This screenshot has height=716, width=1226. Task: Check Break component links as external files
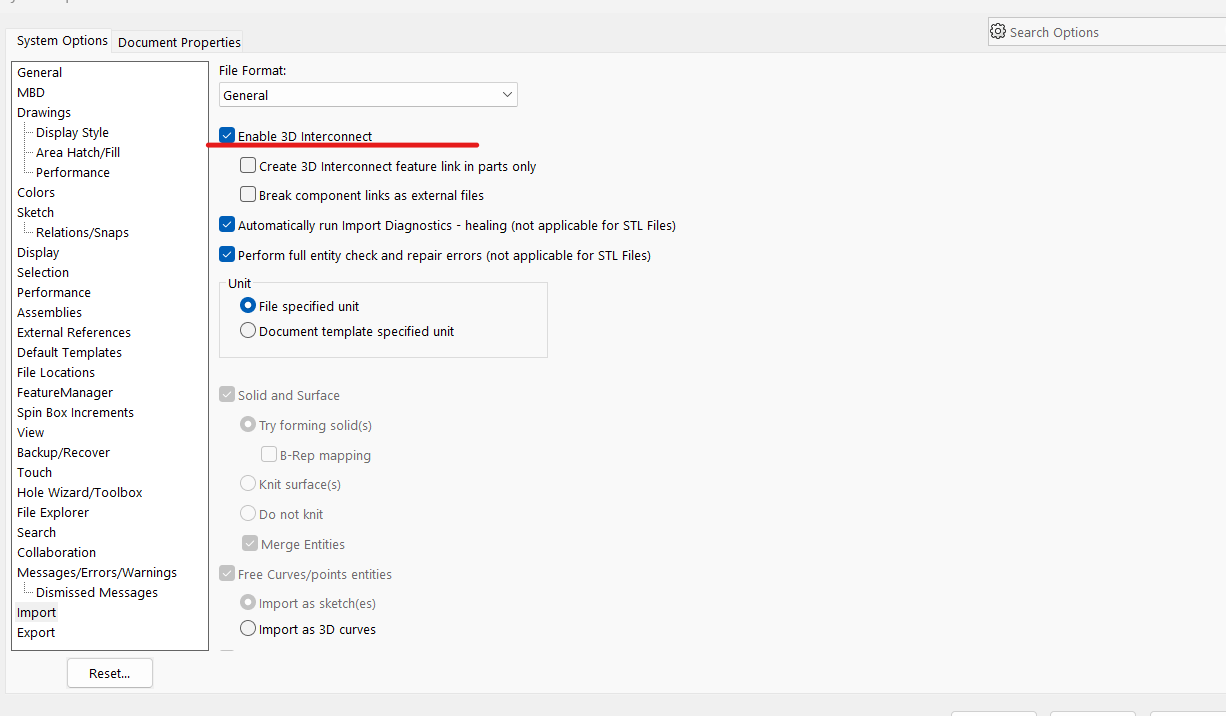point(248,195)
